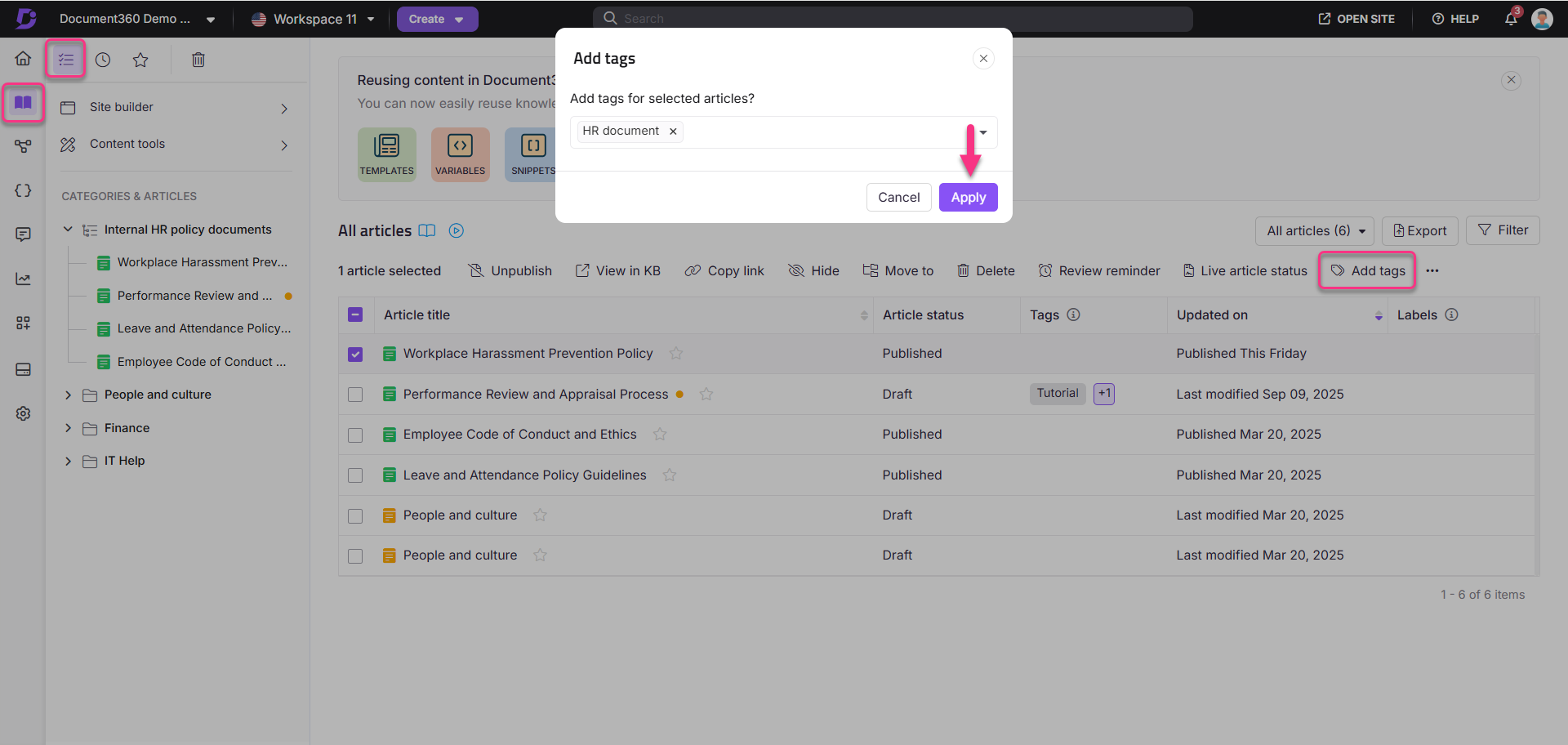The image size is (1568, 745).
Task: Click the tags input field in dialog
Action: (x=825, y=132)
